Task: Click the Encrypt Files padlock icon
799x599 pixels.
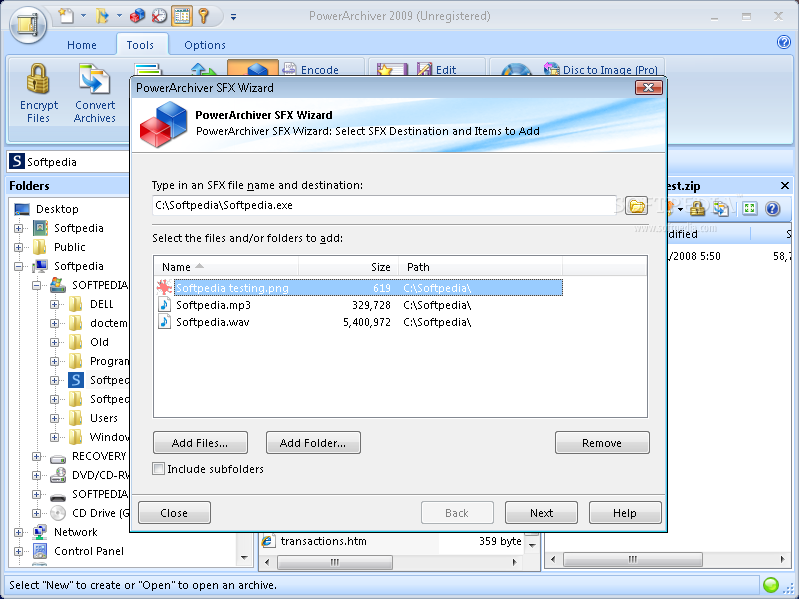Action: click(x=39, y=78)
